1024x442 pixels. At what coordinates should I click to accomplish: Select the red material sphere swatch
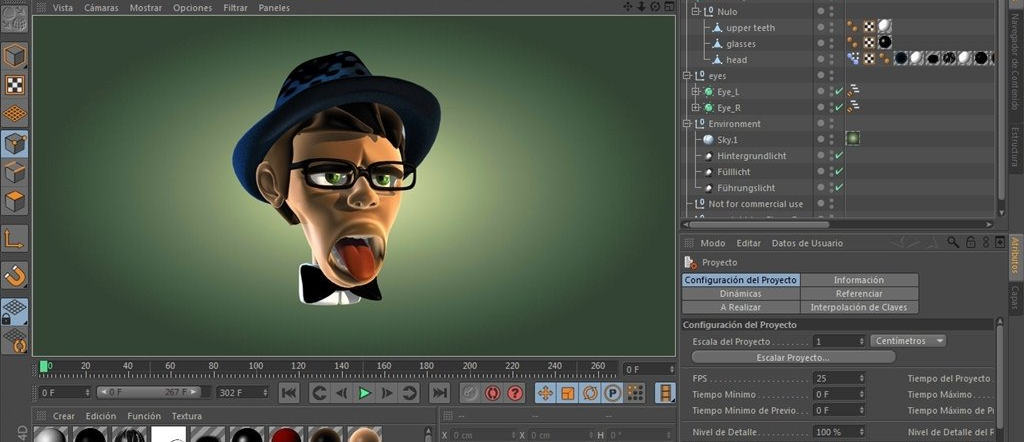pyautogui.click(x=285, y=435)
